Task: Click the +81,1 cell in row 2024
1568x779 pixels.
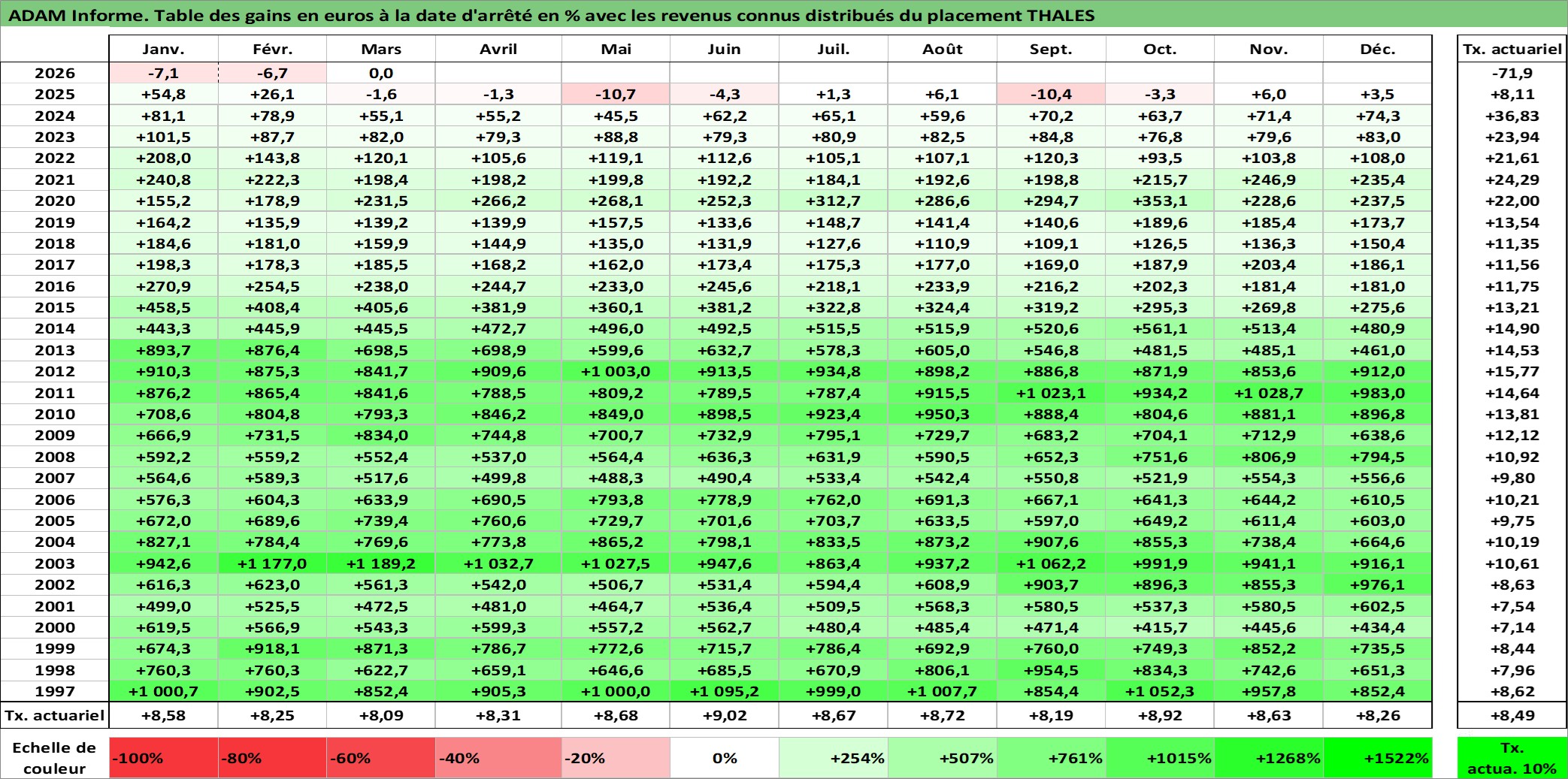Action: click(x=164, y=116)
